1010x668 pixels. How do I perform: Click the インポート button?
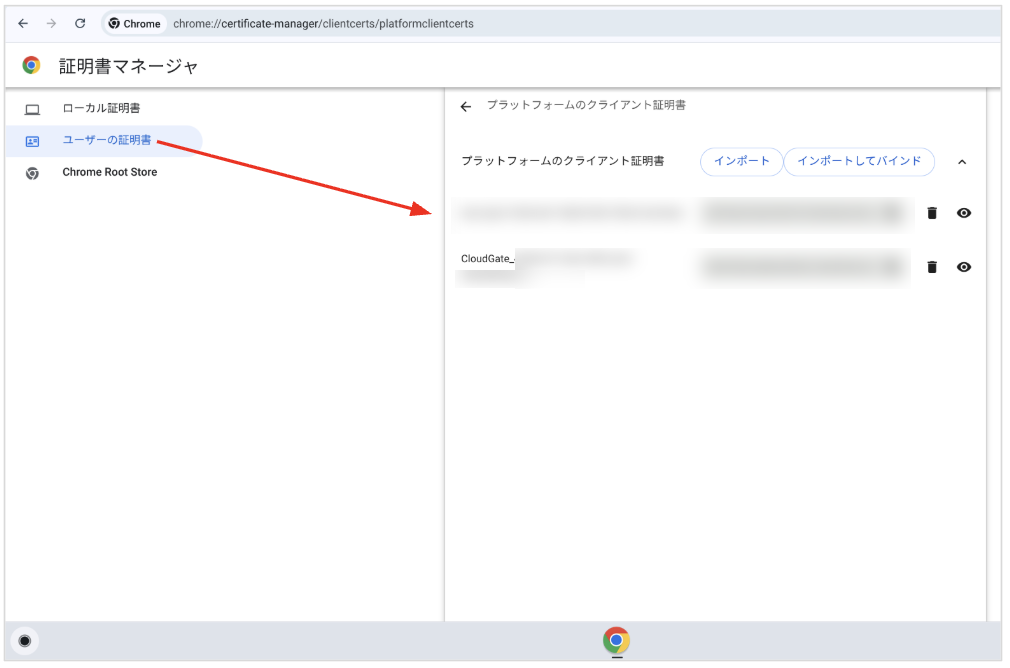point(741,161)
